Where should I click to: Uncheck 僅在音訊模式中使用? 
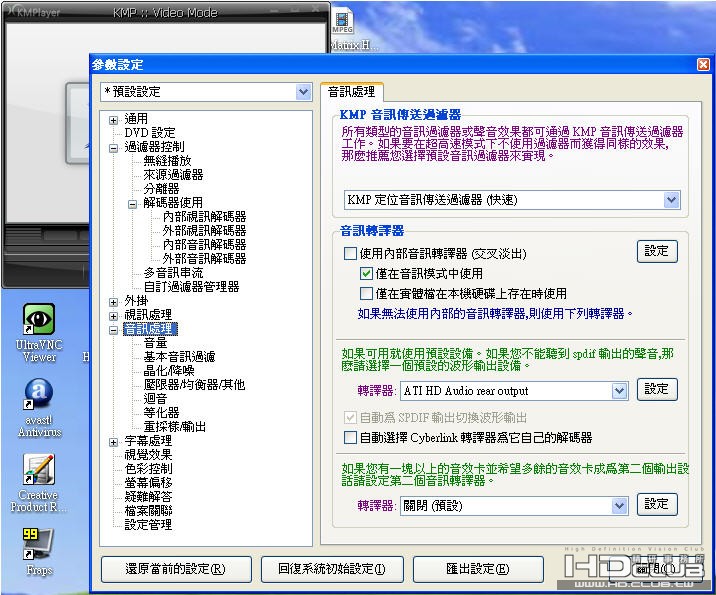click(x=366, y=274)
